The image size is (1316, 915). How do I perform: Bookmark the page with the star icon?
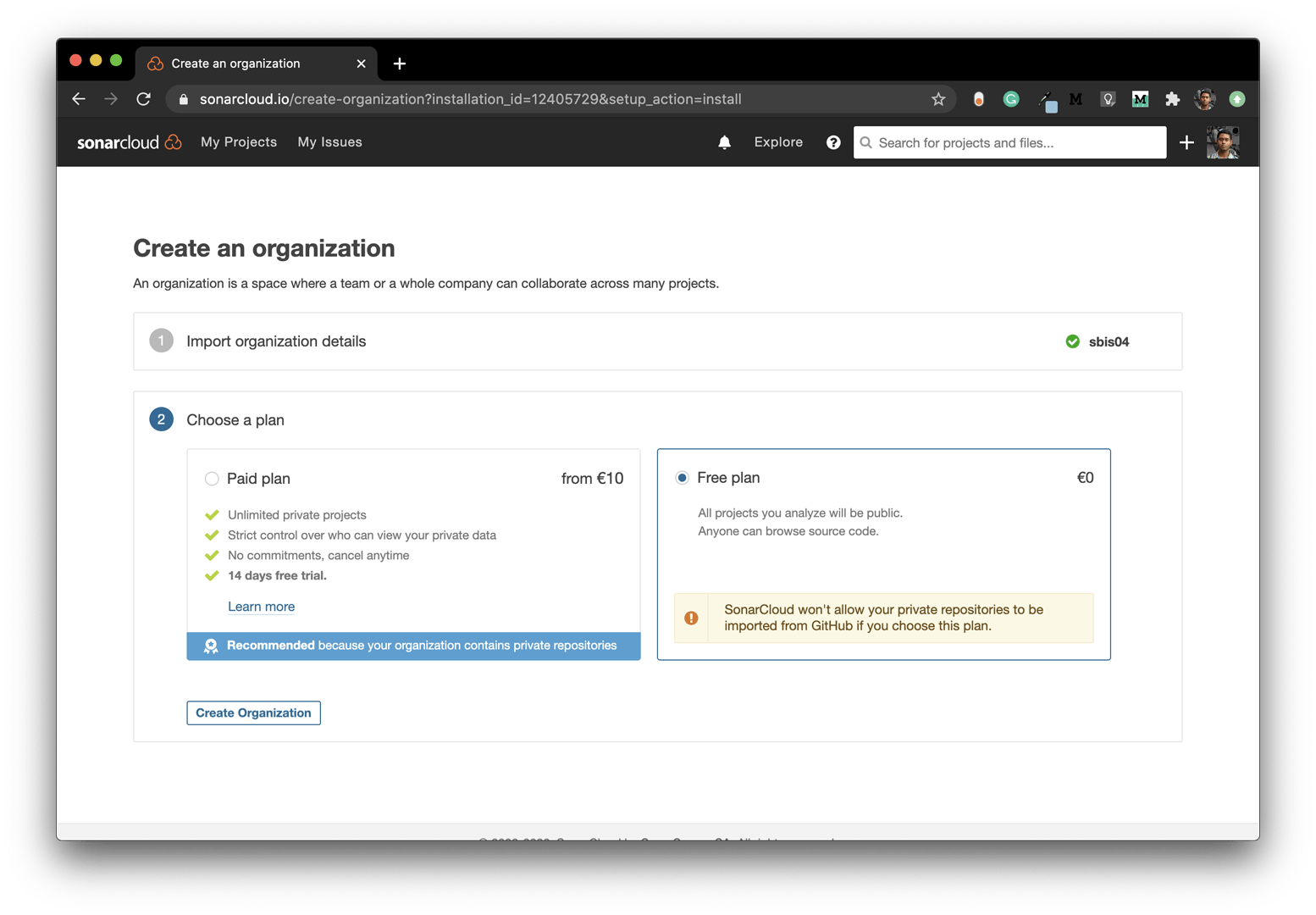[x=937, y=99]
